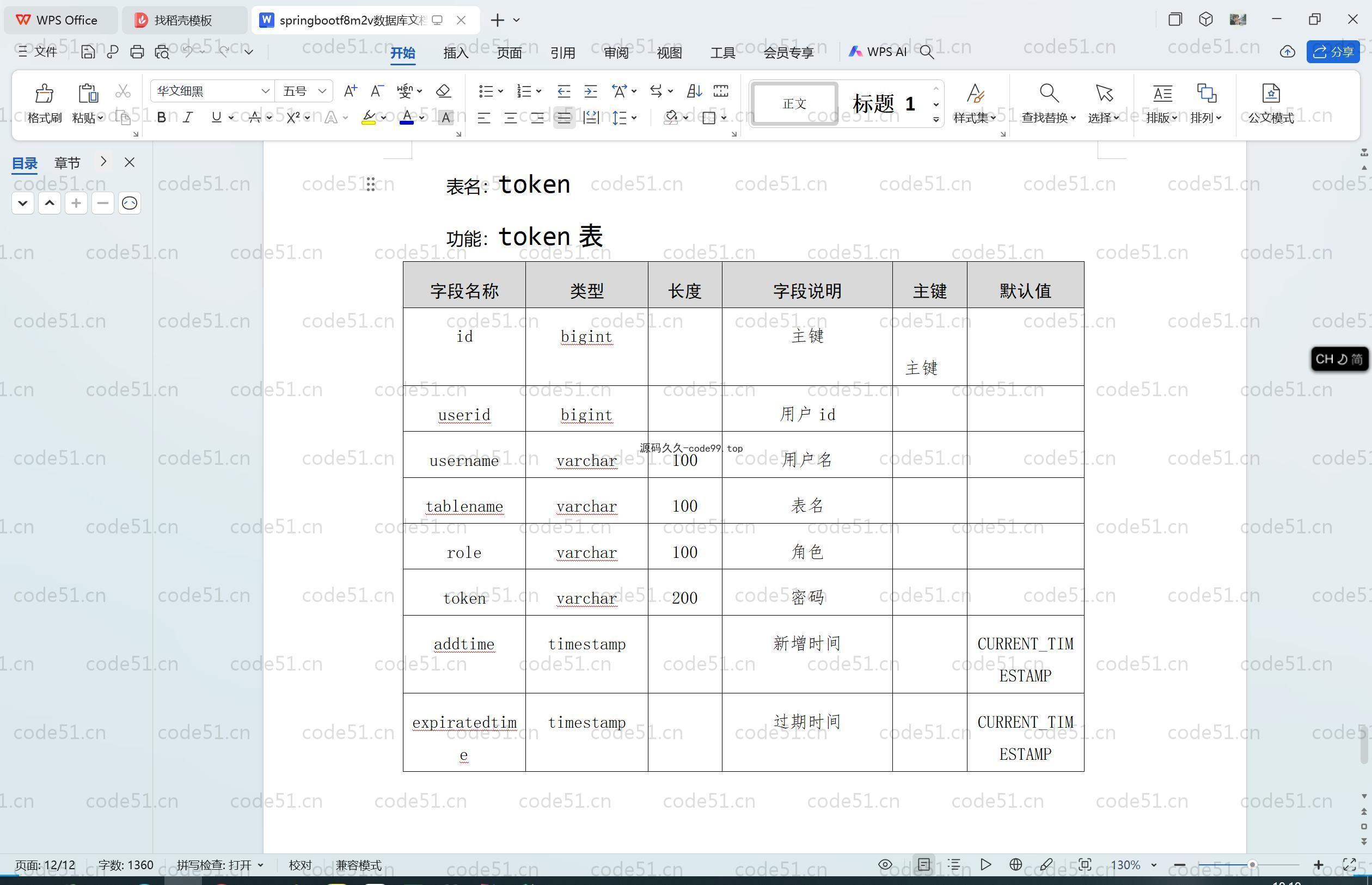Center align text in the ribbon
The image size is (1372, 885).
point(510,118)
